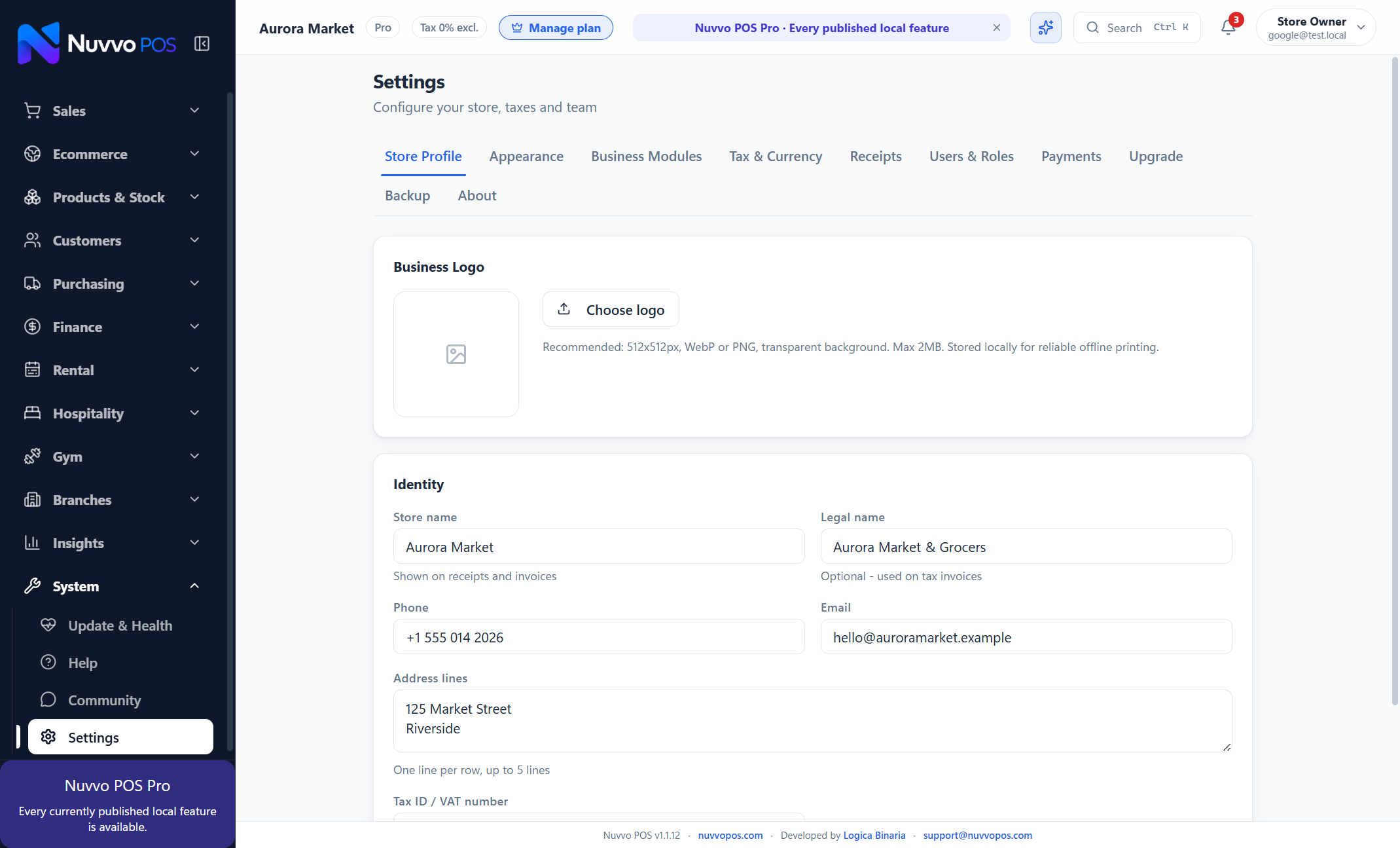Screen dimensions: 1400x848
Task: Click the Gym dumbbell icon
Action: (x=32, y=456)
